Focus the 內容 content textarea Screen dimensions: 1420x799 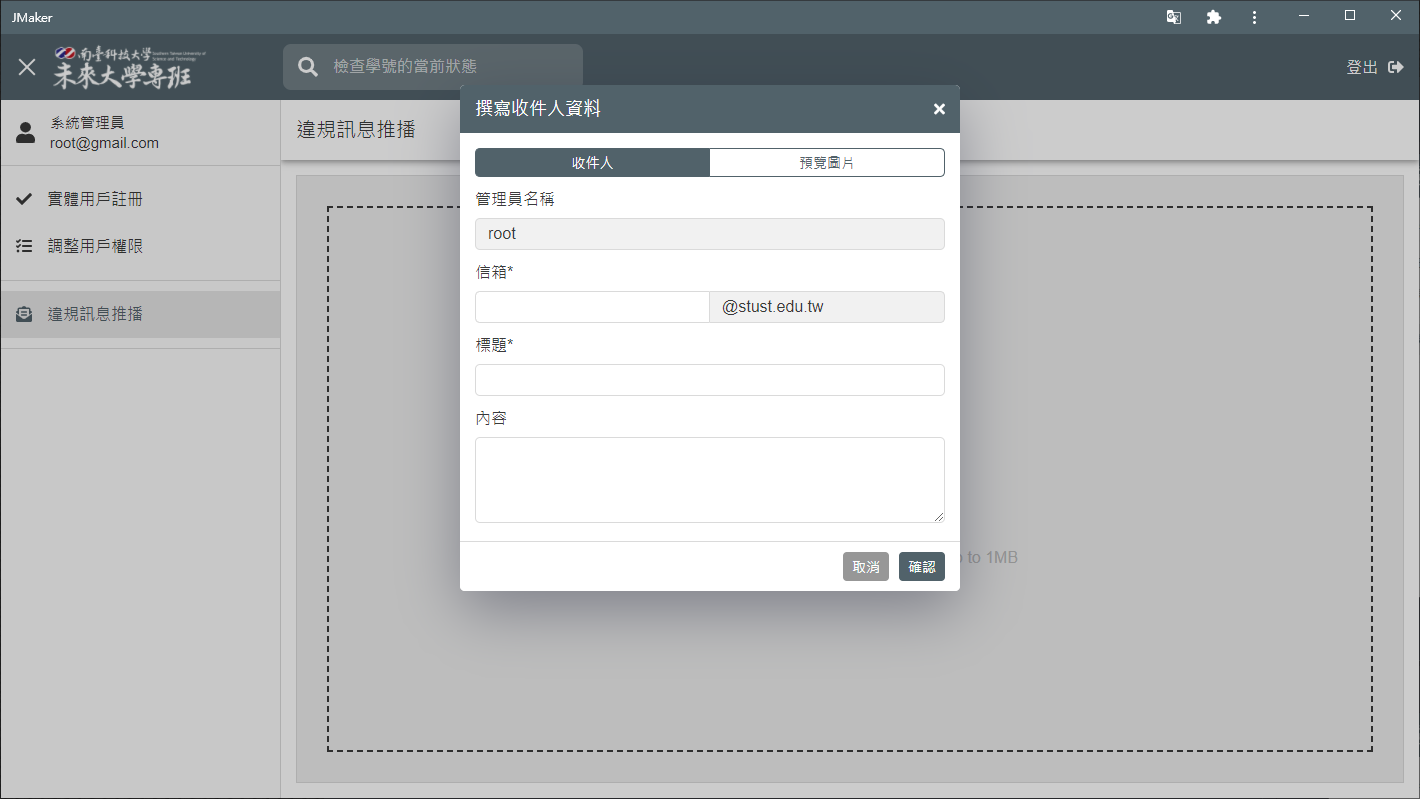tap(710, 480)
